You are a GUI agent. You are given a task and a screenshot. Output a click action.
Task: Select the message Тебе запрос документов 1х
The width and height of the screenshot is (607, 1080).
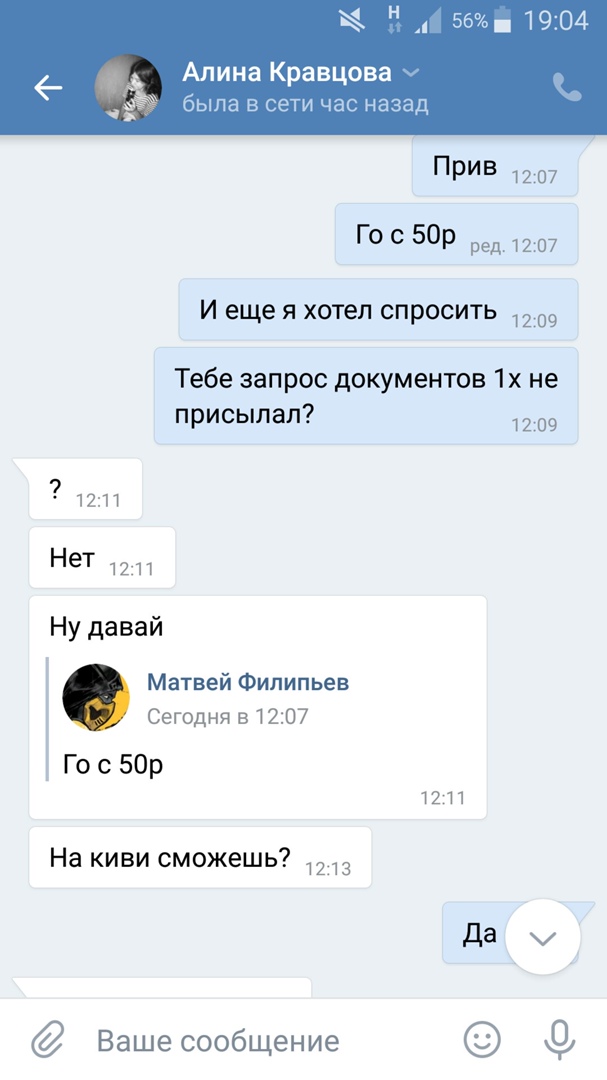click(366, 396)
